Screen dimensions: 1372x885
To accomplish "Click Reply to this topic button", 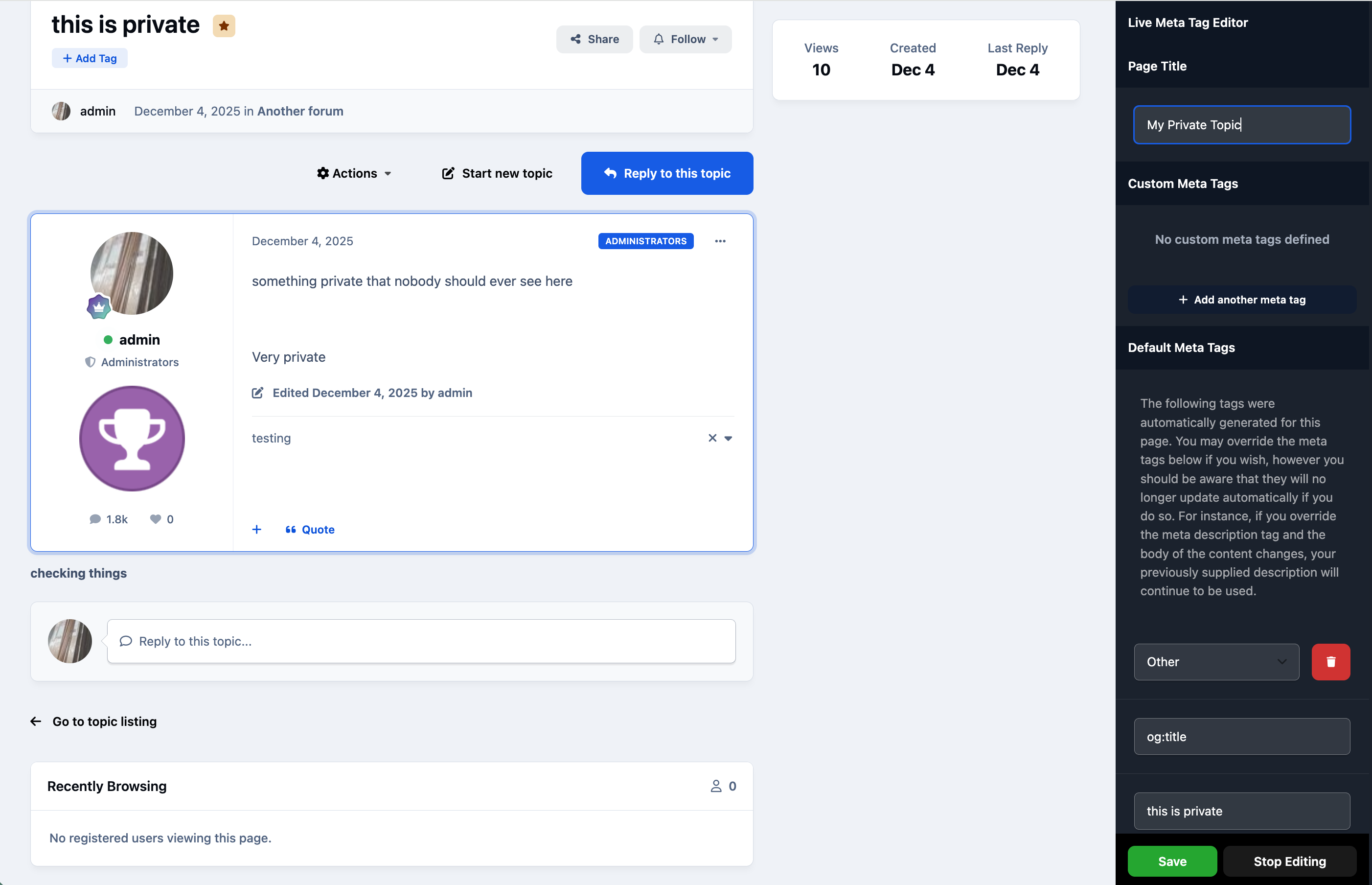I will 667,173.
